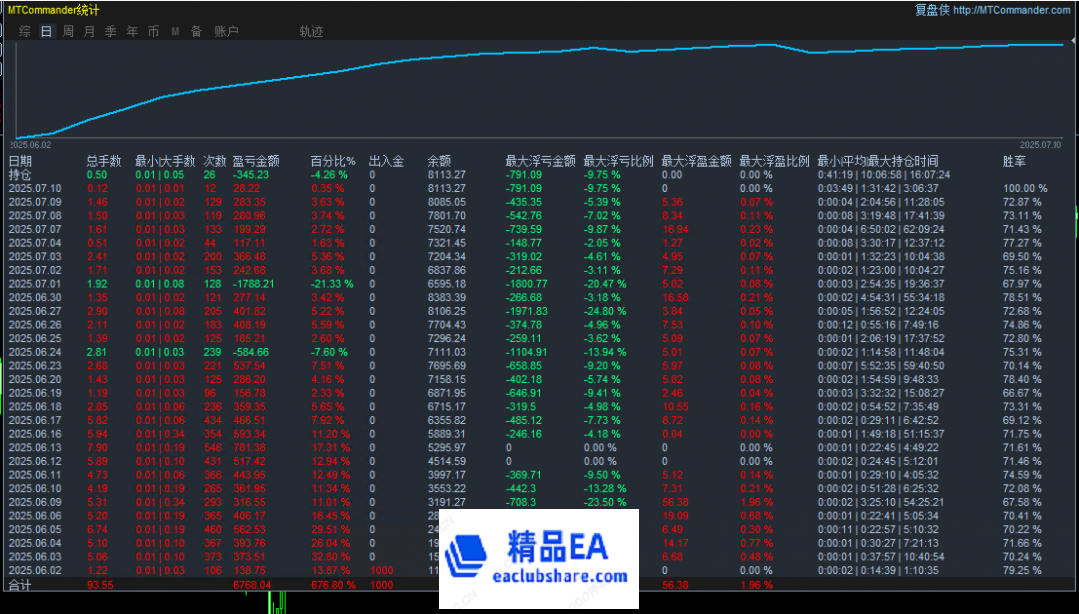
Task: Select the 2025.07.01 row date
Action: tap(35, 284)
